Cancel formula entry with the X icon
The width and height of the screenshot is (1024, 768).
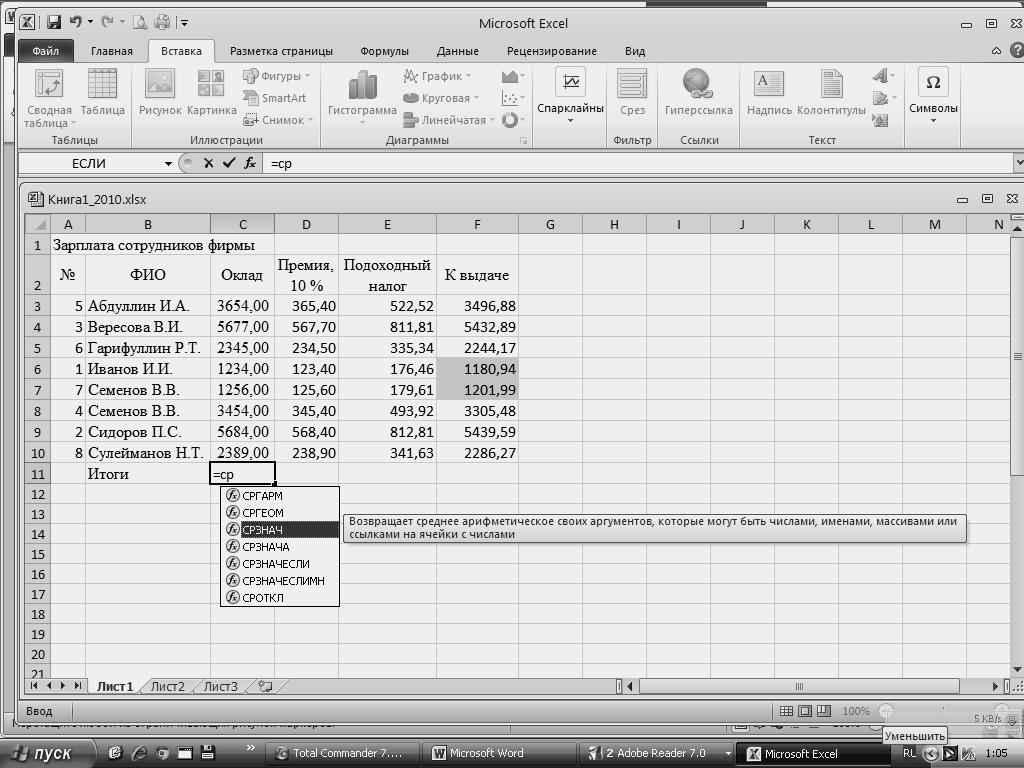[208, 163]
